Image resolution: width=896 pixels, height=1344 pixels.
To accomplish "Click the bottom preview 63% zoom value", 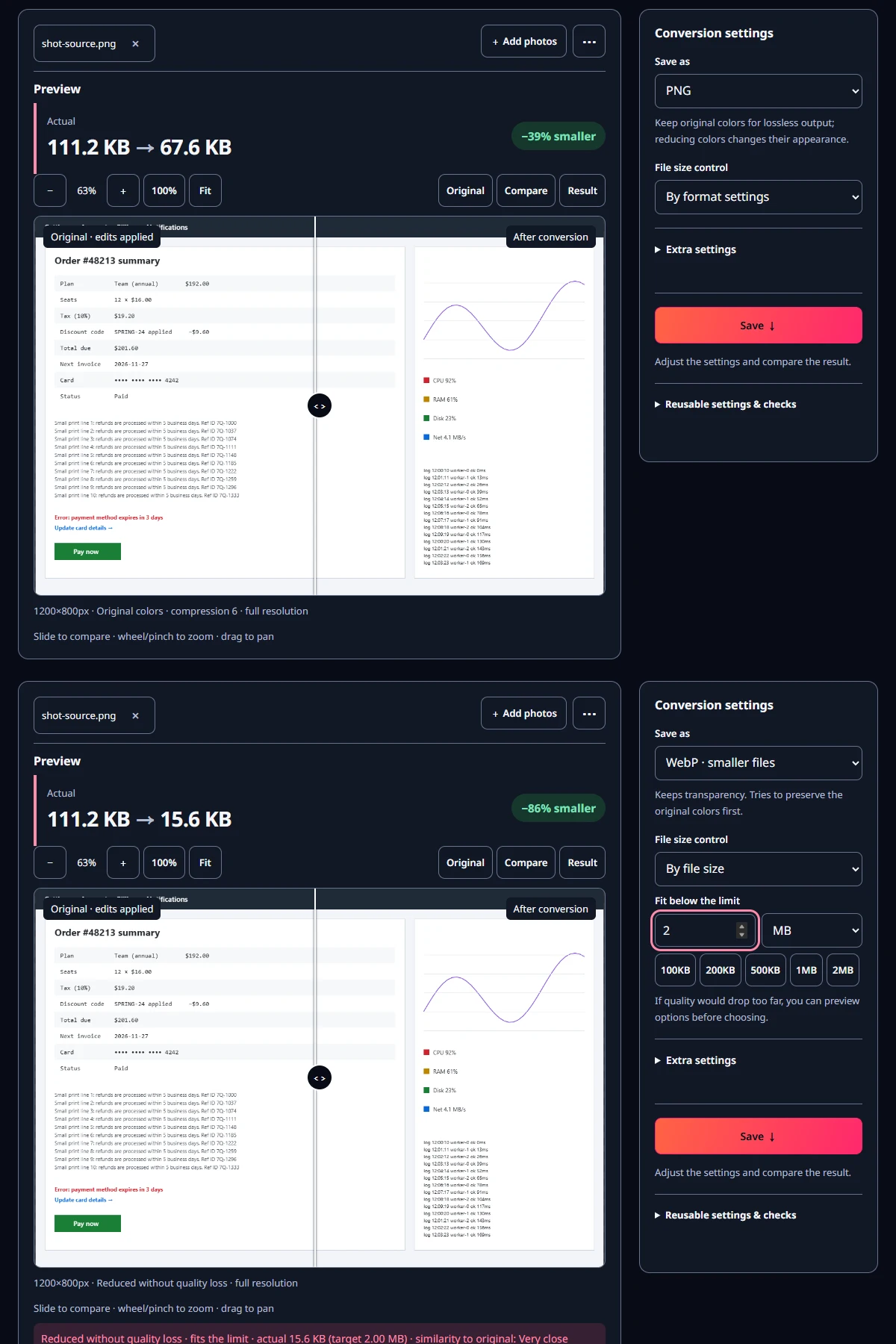I will [87, 863].
